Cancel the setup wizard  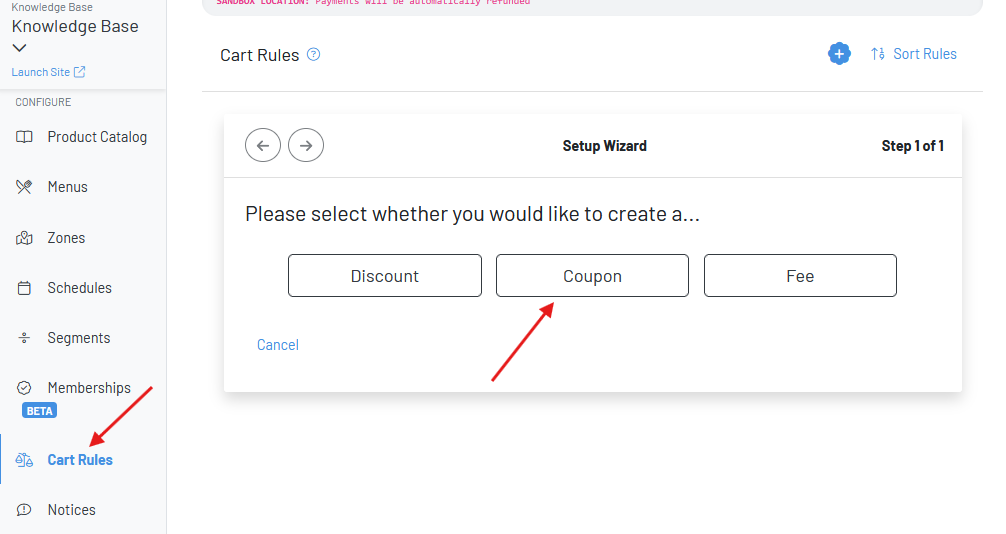click(x=278, y=345)
